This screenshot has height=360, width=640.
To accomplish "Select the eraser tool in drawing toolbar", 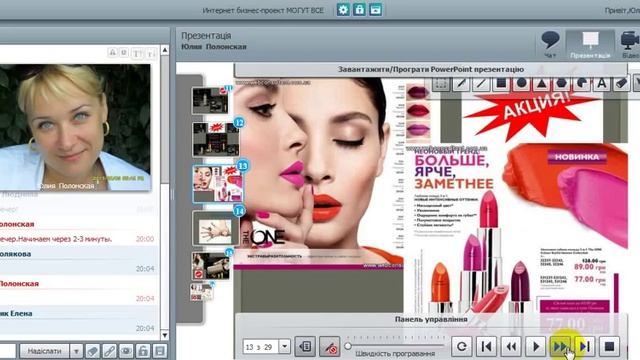I will (x=621, y=84).
